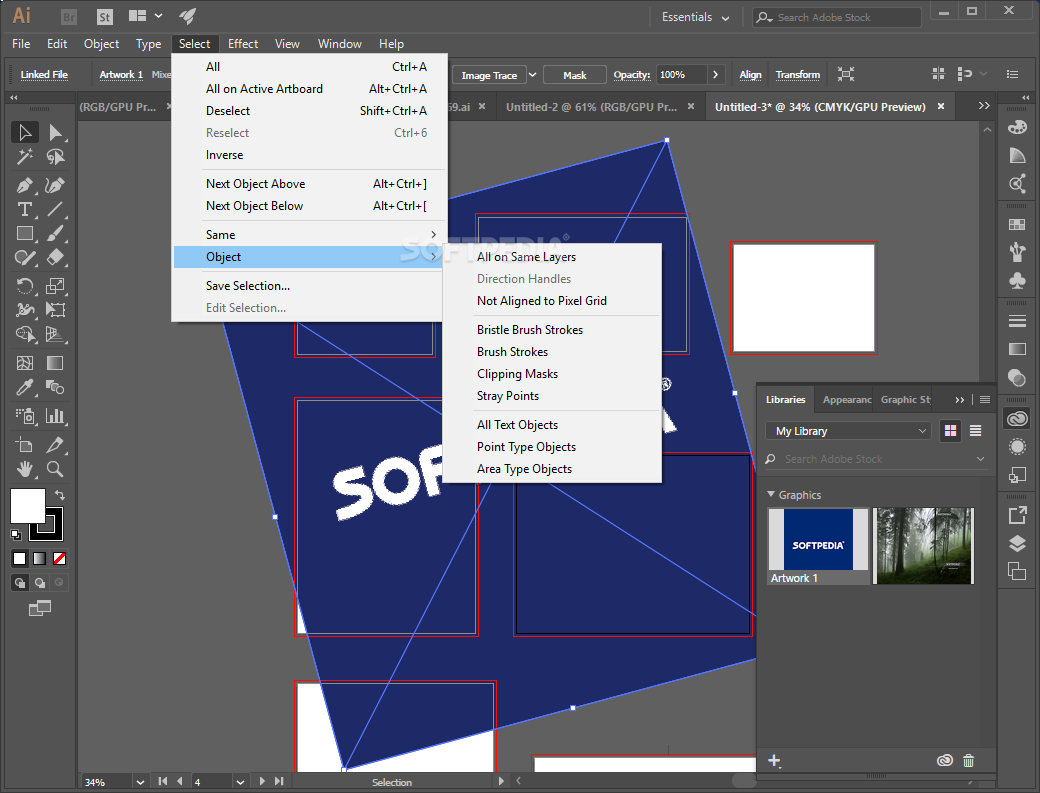This screenshot has width=1040, height=793.
Task: Switch to the Appearance panel tab
Action: (x=846, y=399)
